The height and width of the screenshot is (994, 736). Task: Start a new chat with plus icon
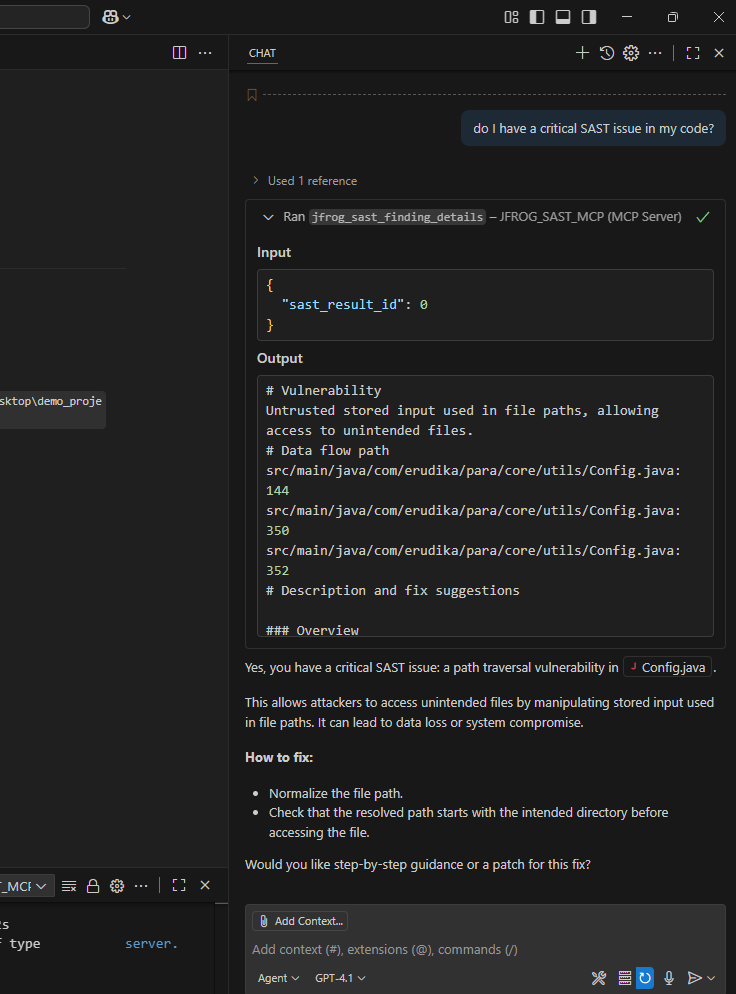point(582,53)
